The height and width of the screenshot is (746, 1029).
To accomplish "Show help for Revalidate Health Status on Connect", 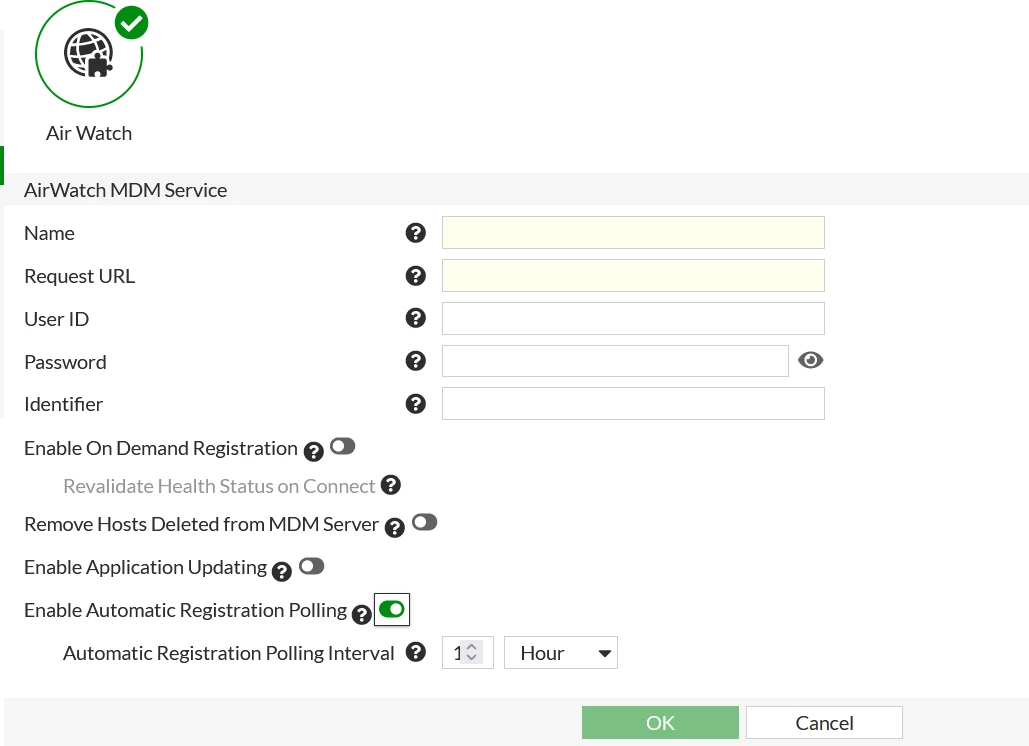I will [390, 485].
